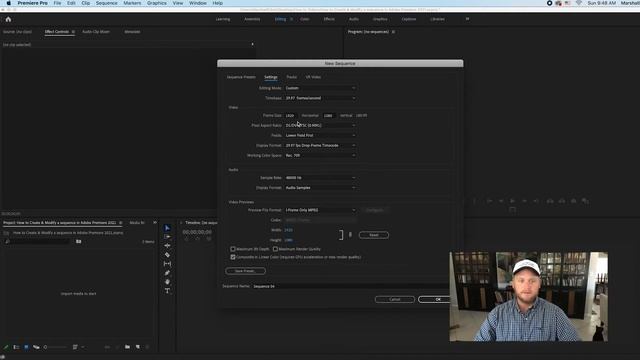640x360 pixels.
Task: Click the Cancel button
Action: coord(395,299)
